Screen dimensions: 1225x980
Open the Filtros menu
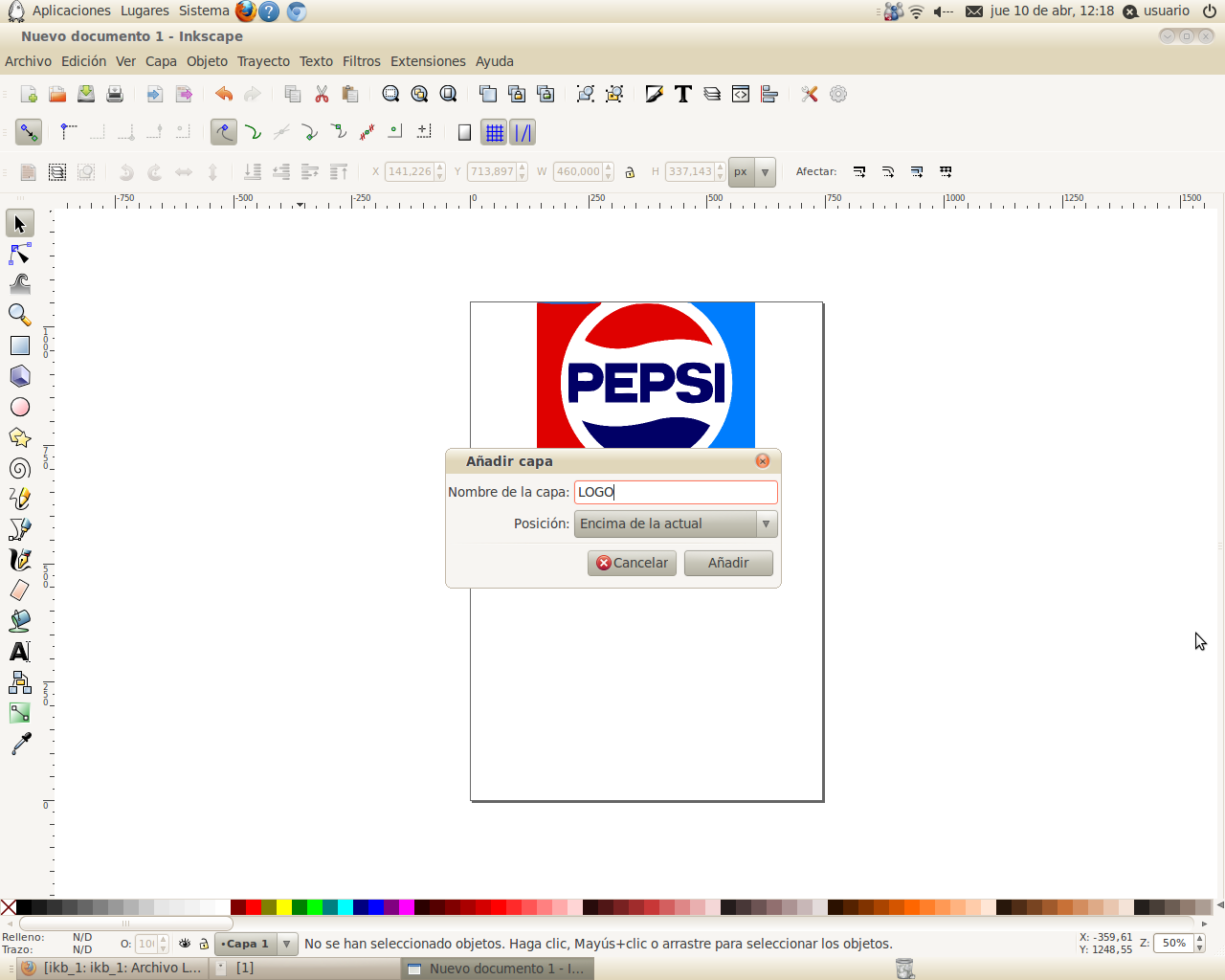coord(361,60)
